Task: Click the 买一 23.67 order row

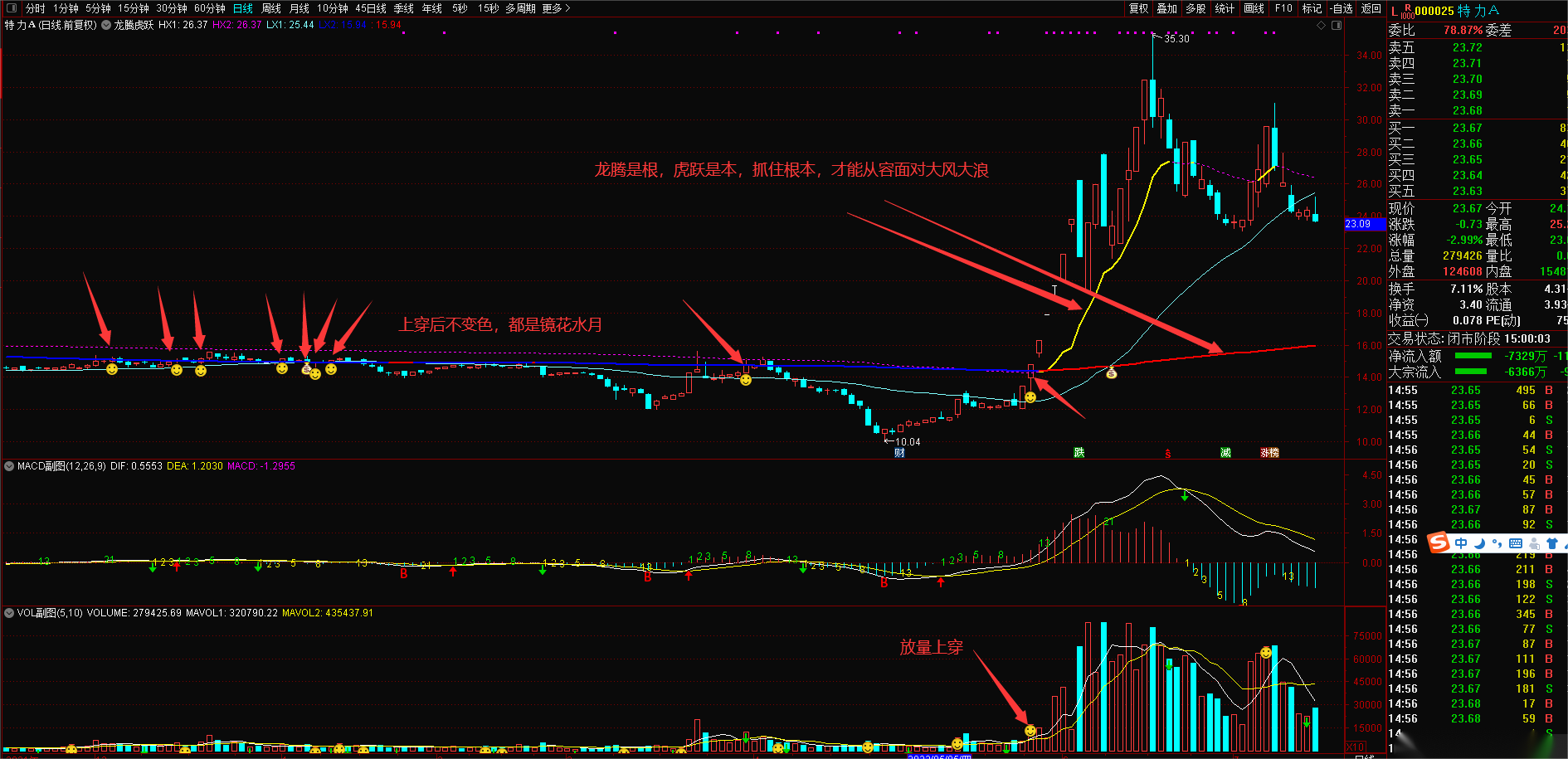Action: point(1478,128)
